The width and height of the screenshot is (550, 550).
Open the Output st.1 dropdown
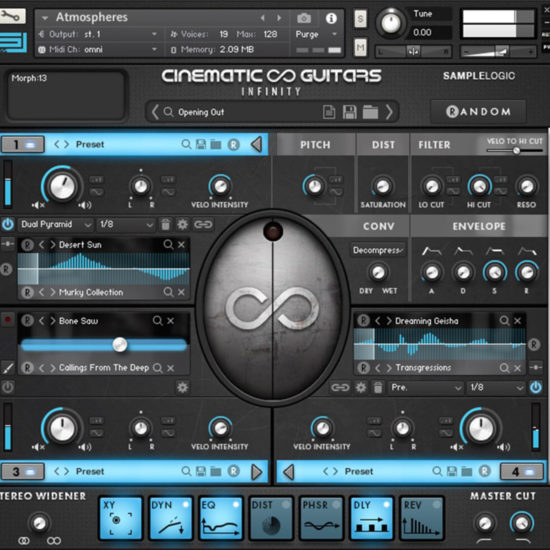[x=98, y=34]
